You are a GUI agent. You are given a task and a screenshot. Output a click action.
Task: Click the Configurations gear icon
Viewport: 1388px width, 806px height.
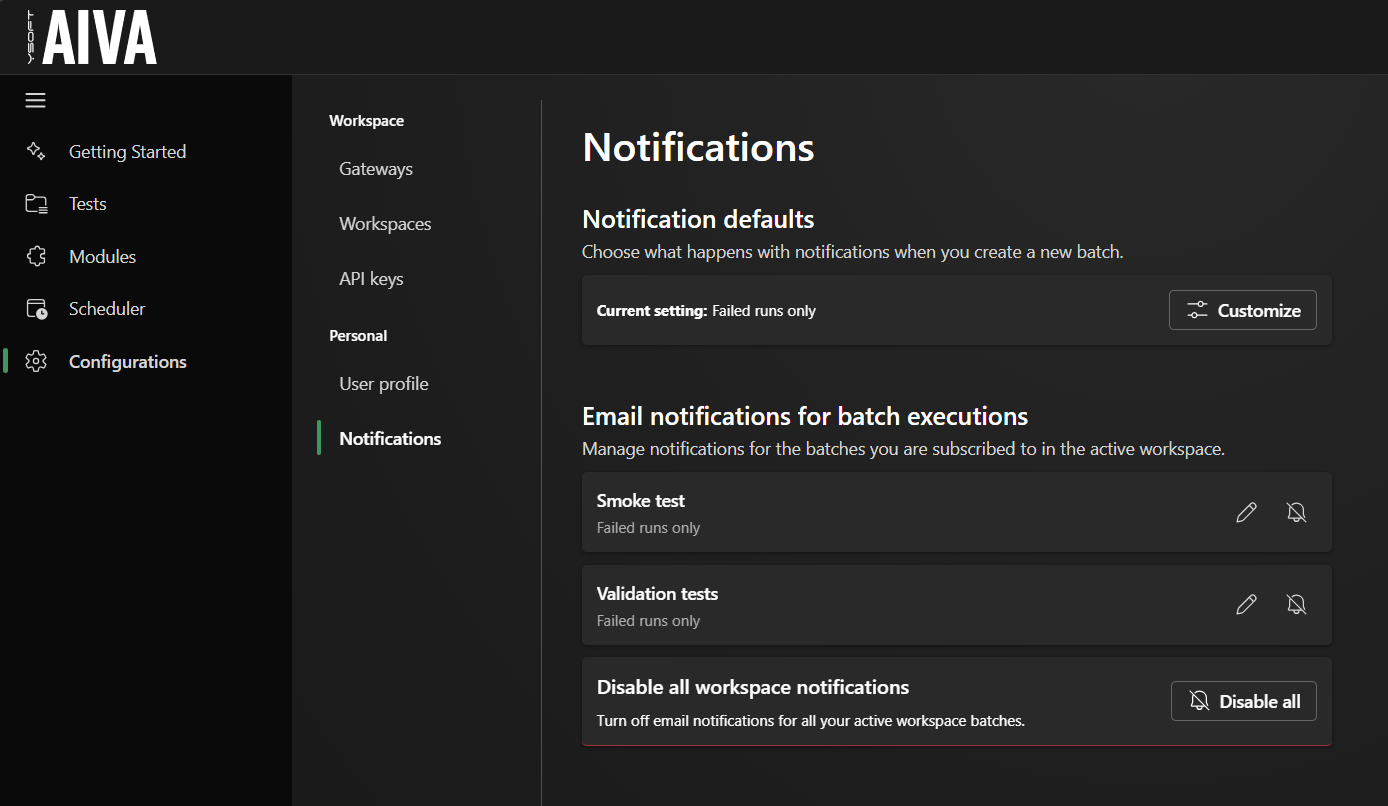pyautogui.click(x=36, y=361)
